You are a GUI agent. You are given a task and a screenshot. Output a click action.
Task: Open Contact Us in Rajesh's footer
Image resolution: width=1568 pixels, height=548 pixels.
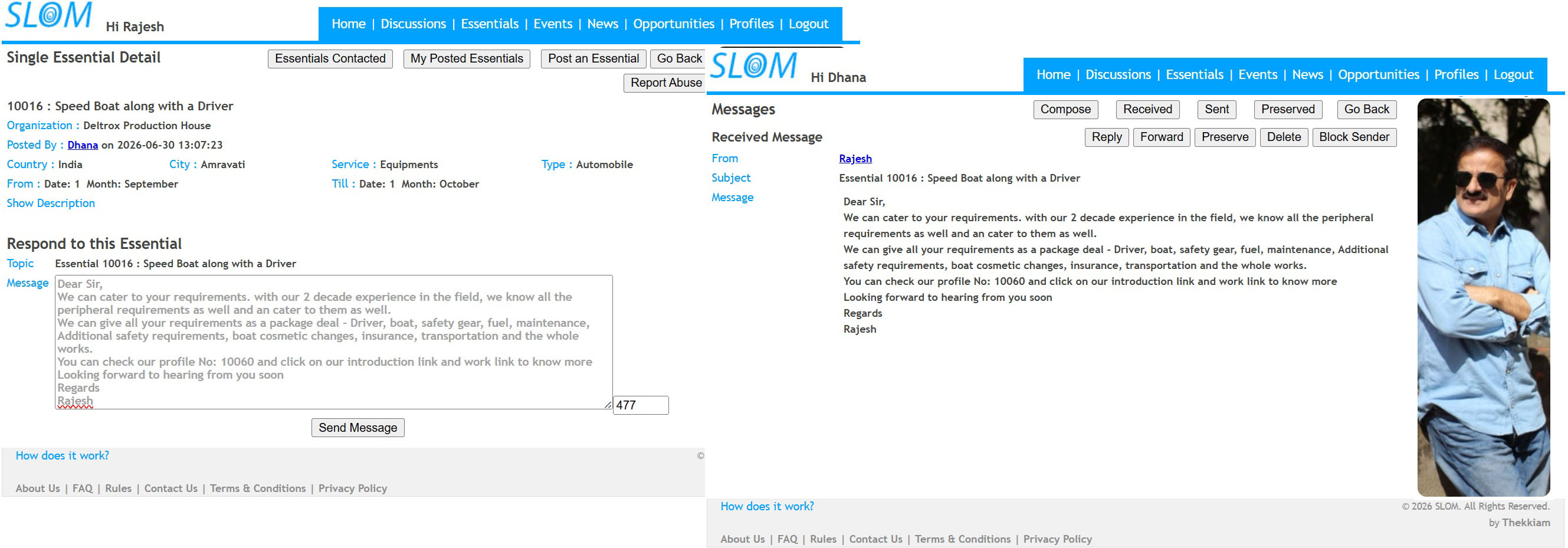tap(170, 488)
